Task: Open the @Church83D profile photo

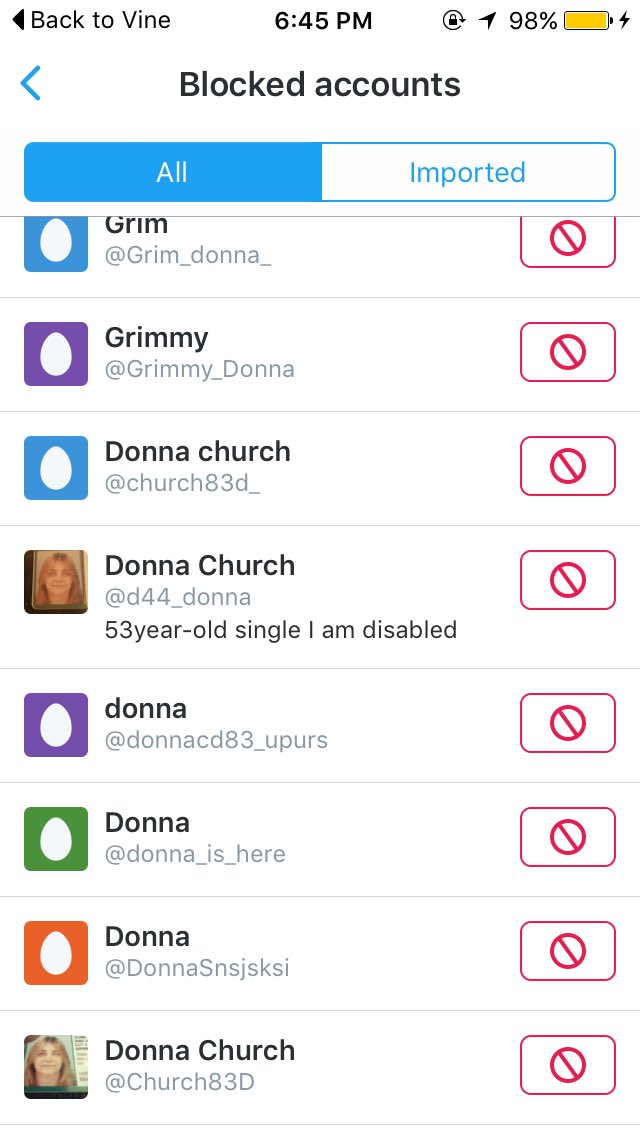Action: point(56,1066)
